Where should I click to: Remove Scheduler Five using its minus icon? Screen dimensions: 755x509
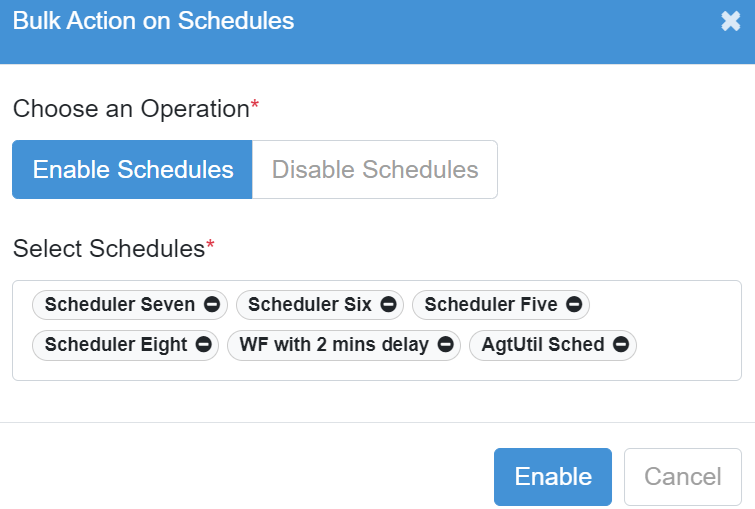(x=574, y=304)
